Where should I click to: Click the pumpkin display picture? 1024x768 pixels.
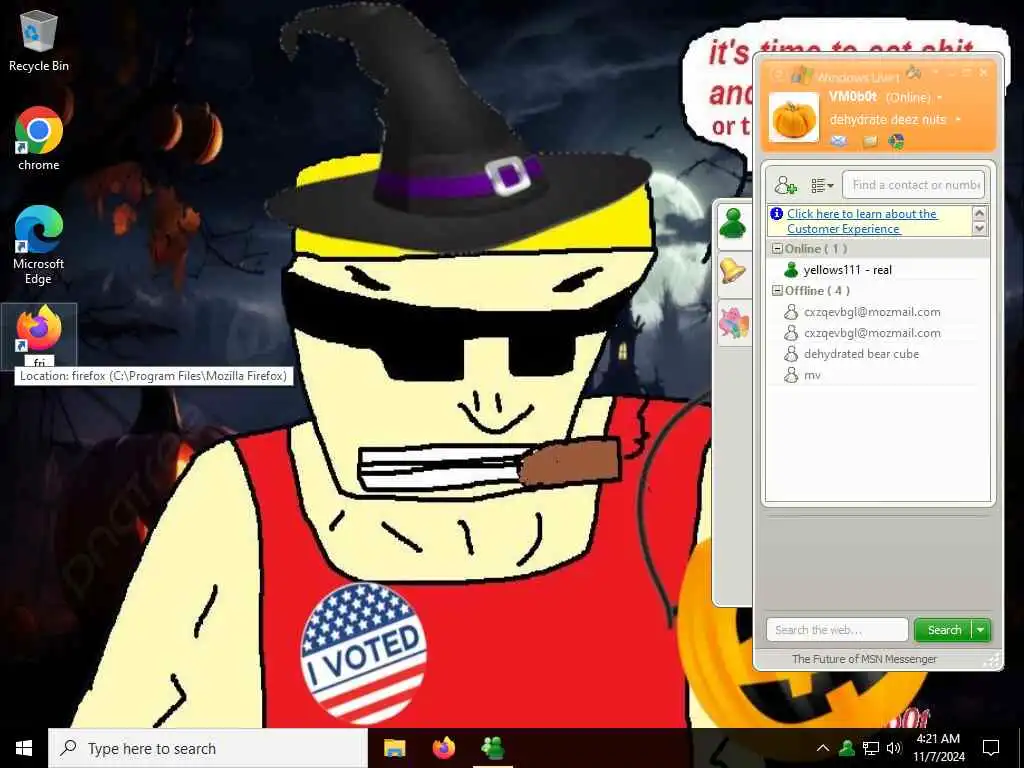pos(793,118)
